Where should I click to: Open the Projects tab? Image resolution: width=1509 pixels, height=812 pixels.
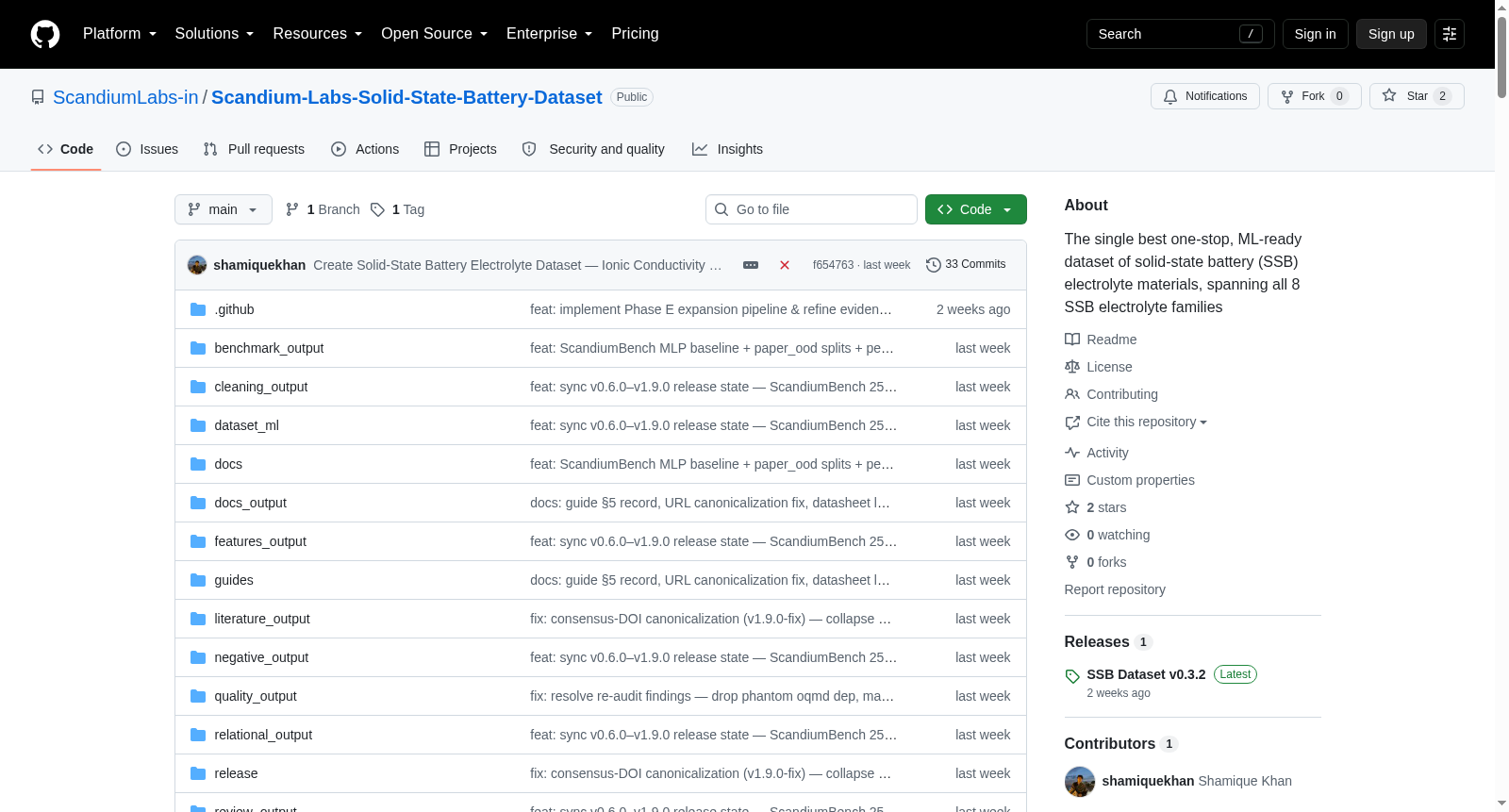(x=460, y=149)
